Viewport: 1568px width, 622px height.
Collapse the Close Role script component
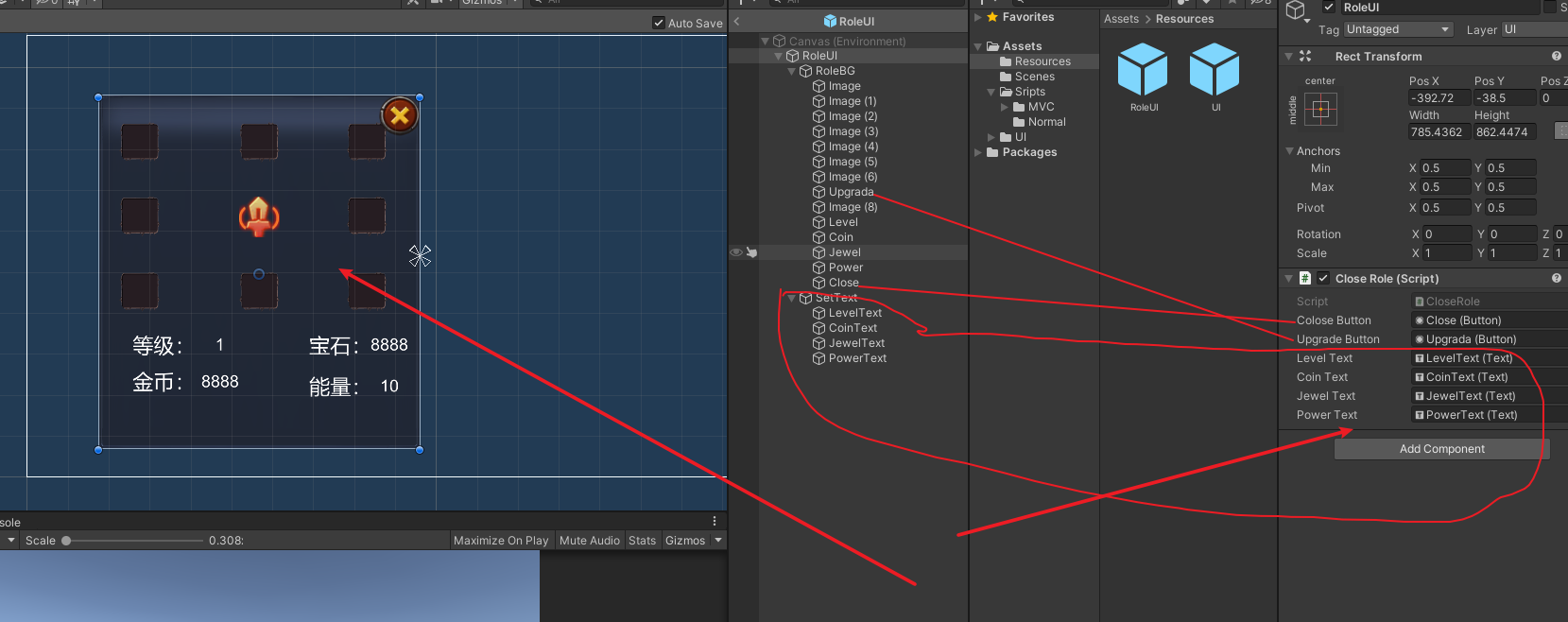coord(1288,279)
